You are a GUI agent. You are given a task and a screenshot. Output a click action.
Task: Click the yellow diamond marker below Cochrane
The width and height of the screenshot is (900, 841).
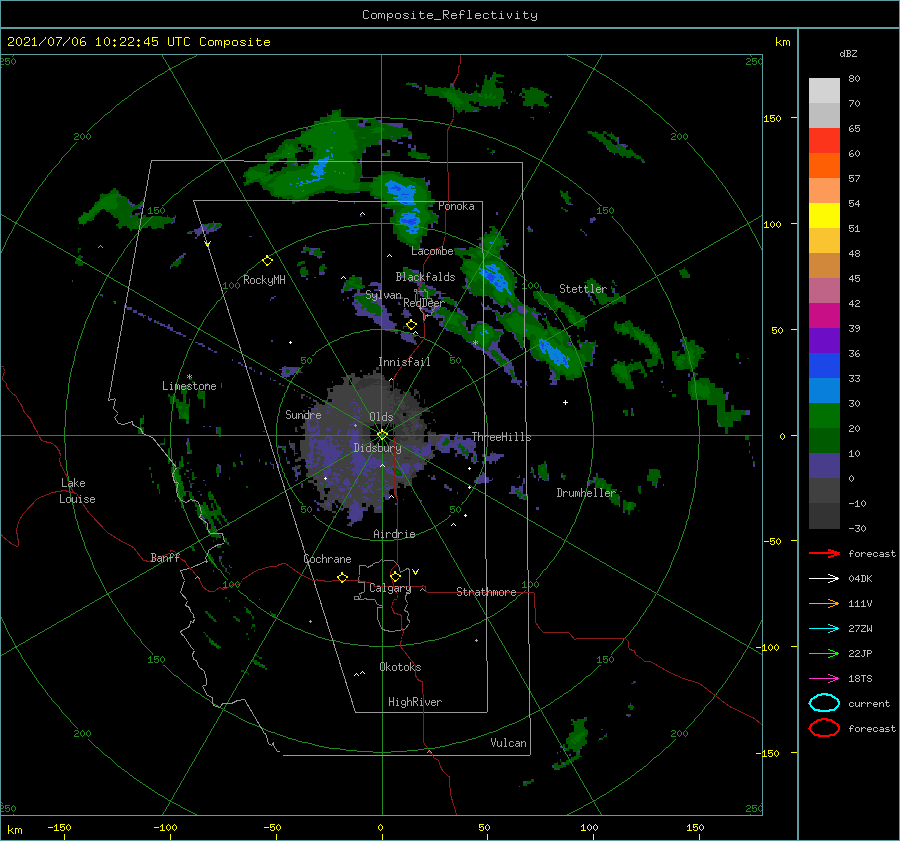[342, 577]
